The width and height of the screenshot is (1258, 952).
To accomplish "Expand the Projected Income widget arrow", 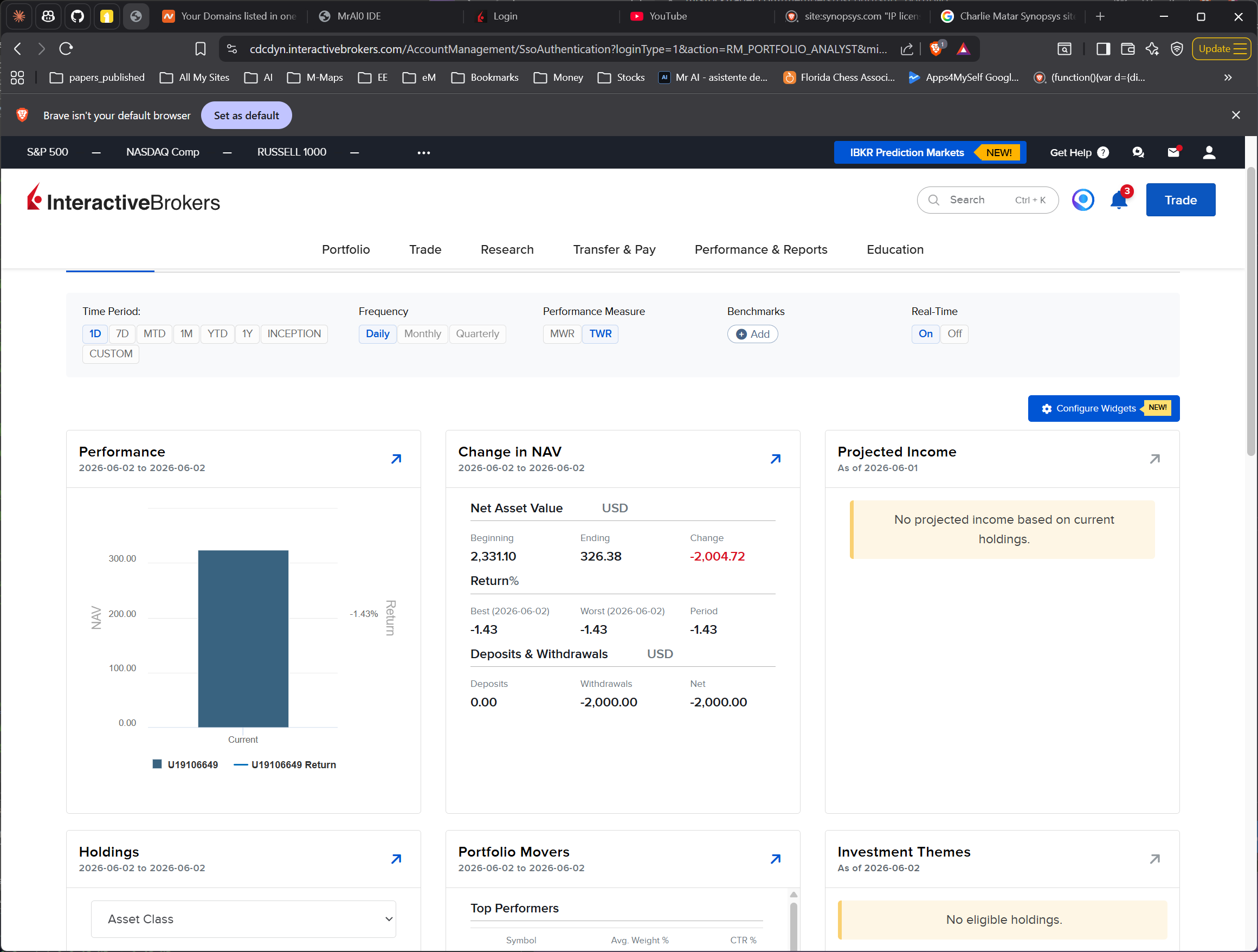I will (x=1154, y=459).
